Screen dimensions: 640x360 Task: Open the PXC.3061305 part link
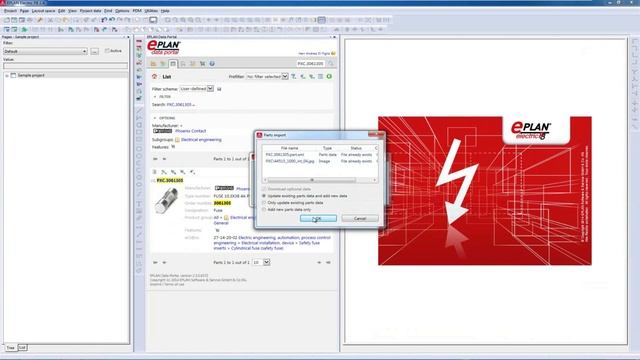click(x=170, y=180)
